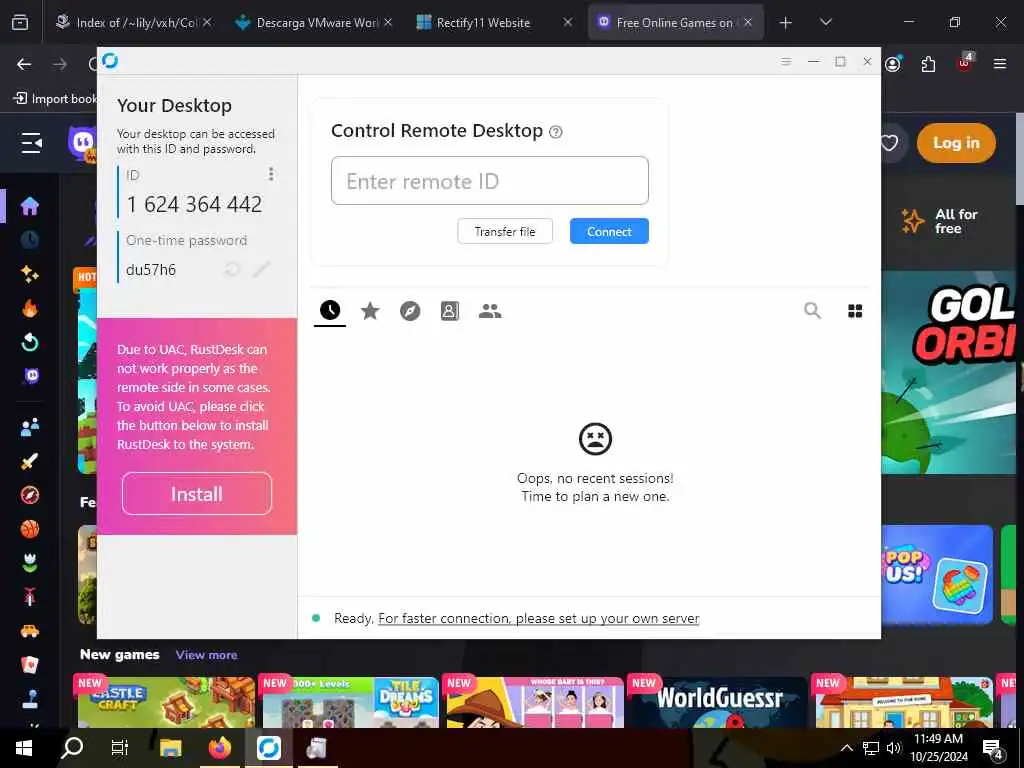Open the ID options three-dot menu

tap(271, 174)
